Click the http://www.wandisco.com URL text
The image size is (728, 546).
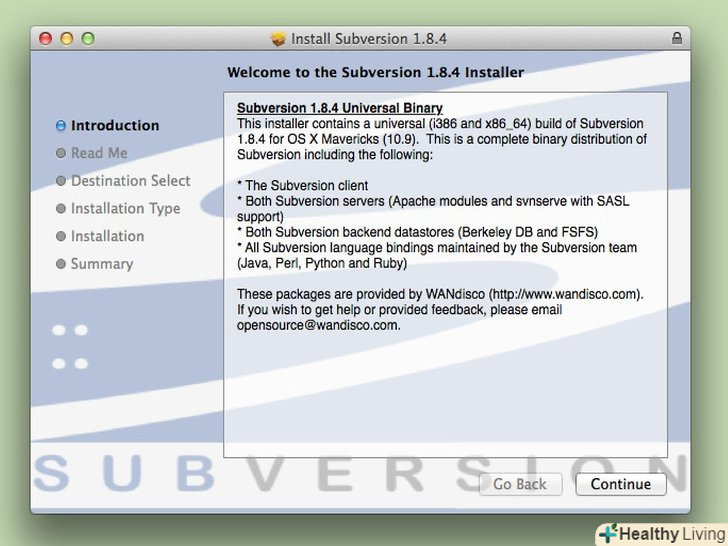[x=566, y=294]
